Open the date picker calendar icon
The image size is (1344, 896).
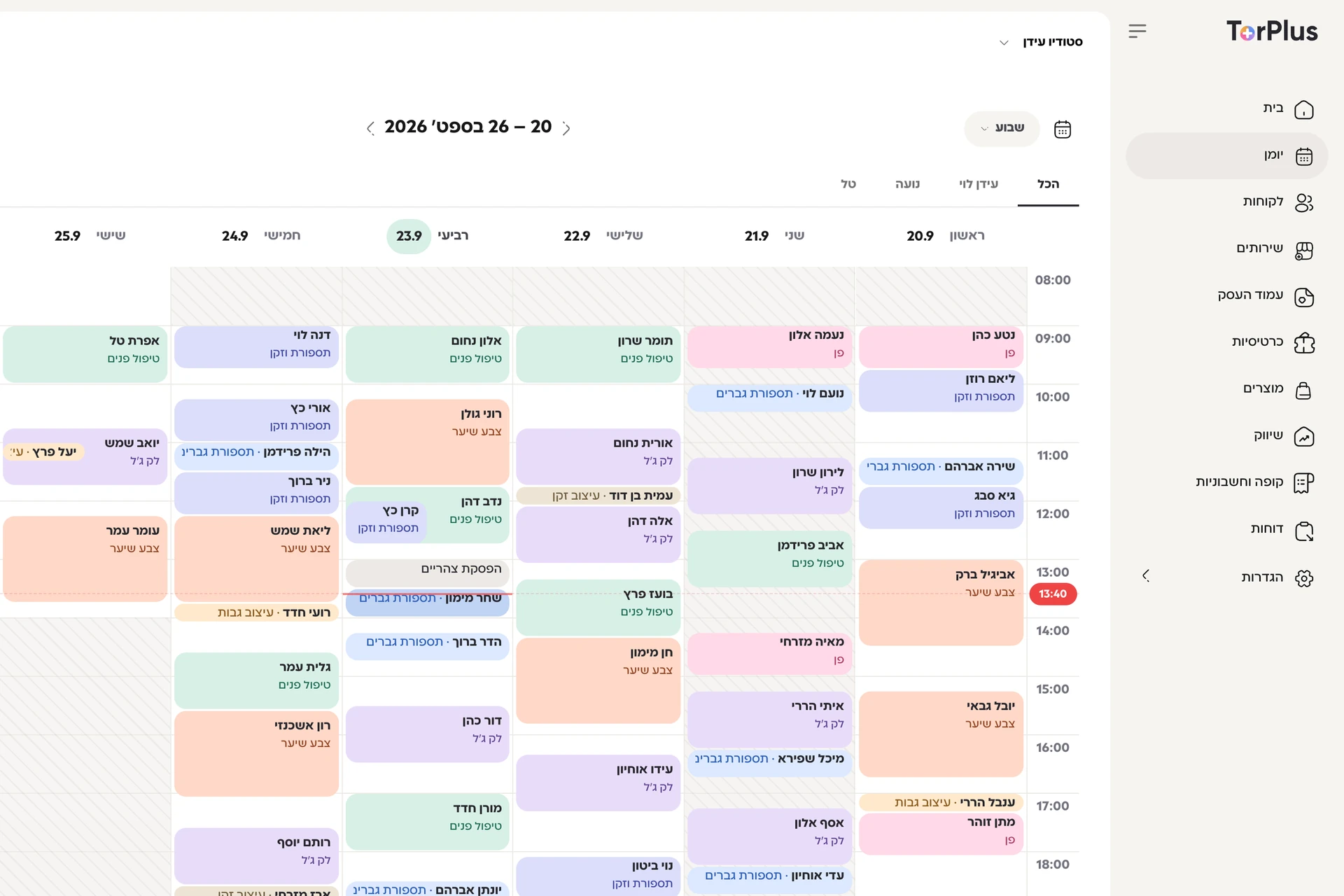click(x=1062, y=129)
